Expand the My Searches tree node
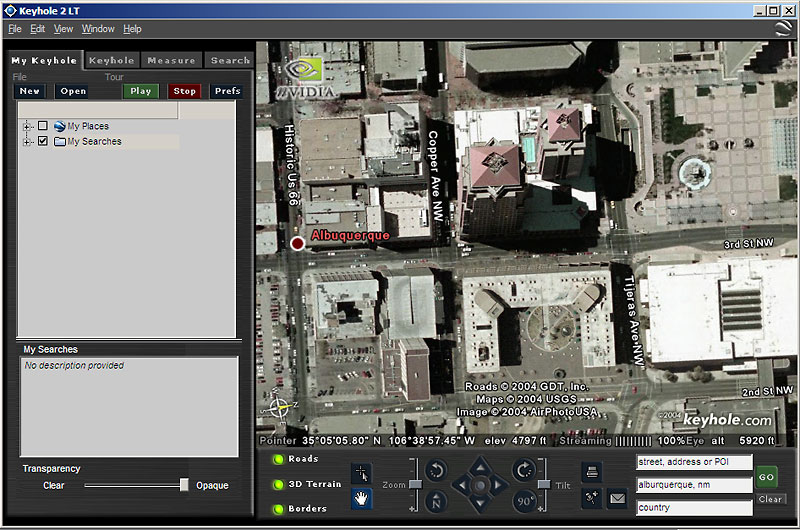Viewport: 800px width, 530px height. pyautogui.click(x=27, y=142)
